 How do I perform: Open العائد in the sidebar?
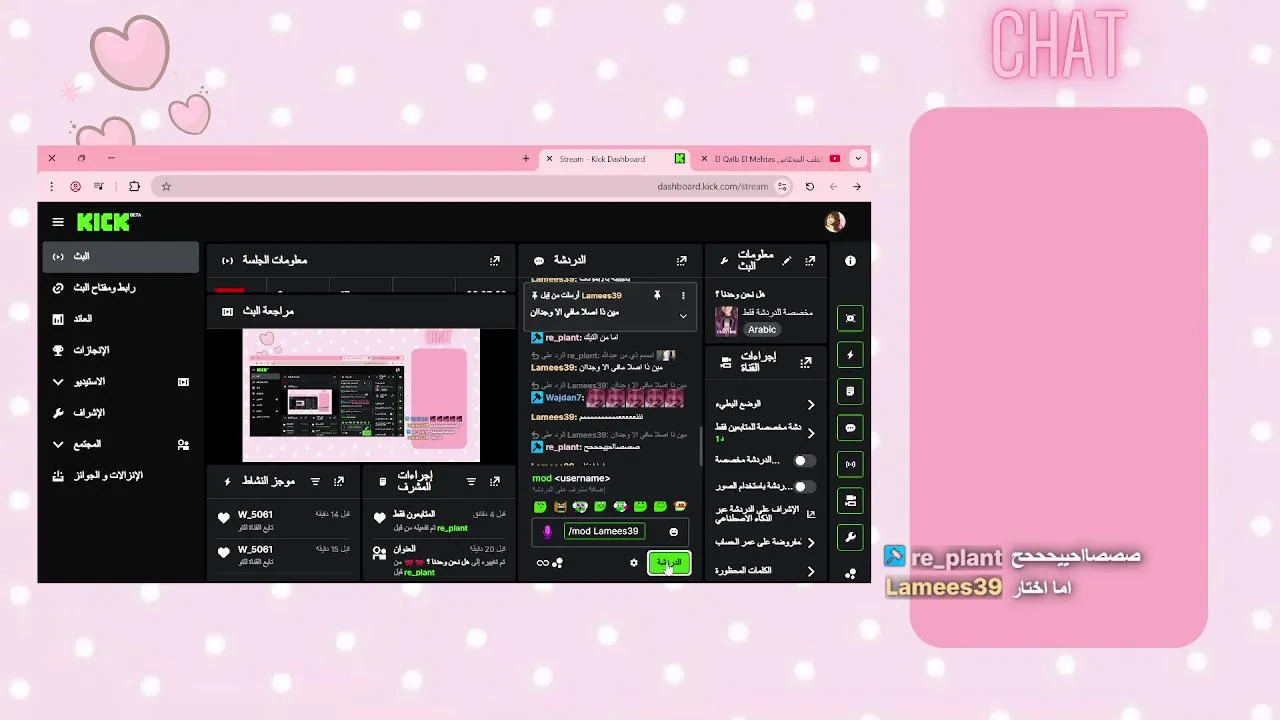[120, 319]
